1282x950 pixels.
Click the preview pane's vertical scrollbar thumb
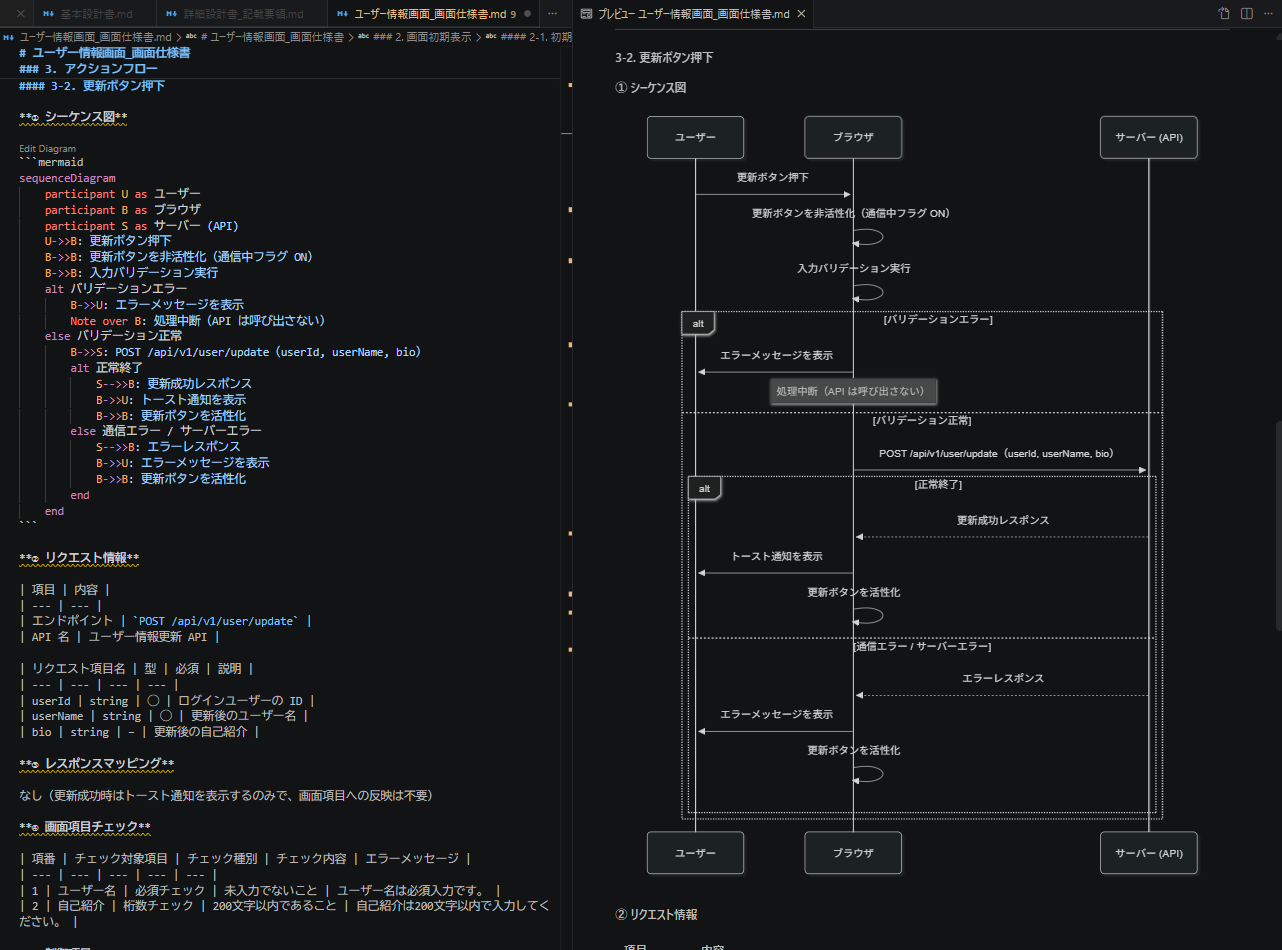click(x=1278, y=526)
